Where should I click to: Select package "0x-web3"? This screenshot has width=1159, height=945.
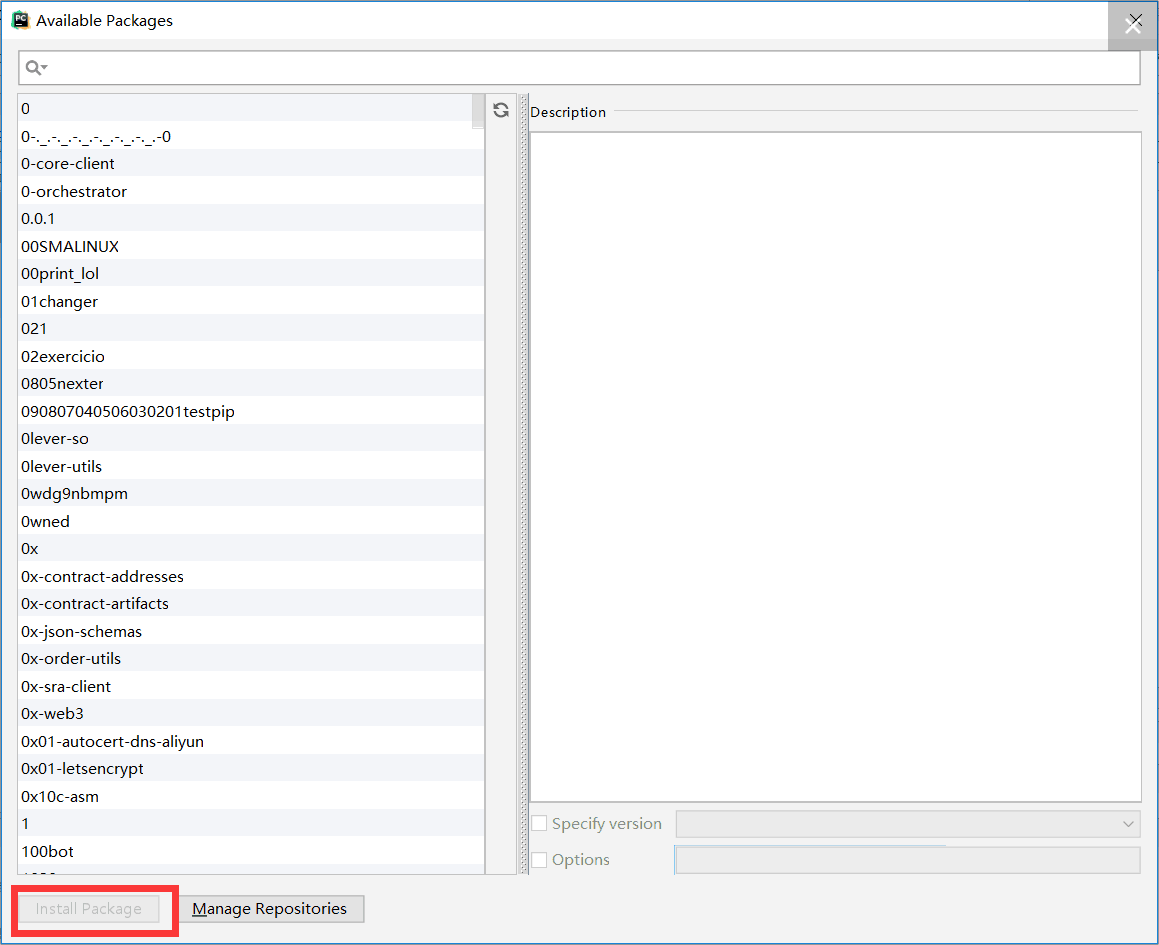coord(251,714)
